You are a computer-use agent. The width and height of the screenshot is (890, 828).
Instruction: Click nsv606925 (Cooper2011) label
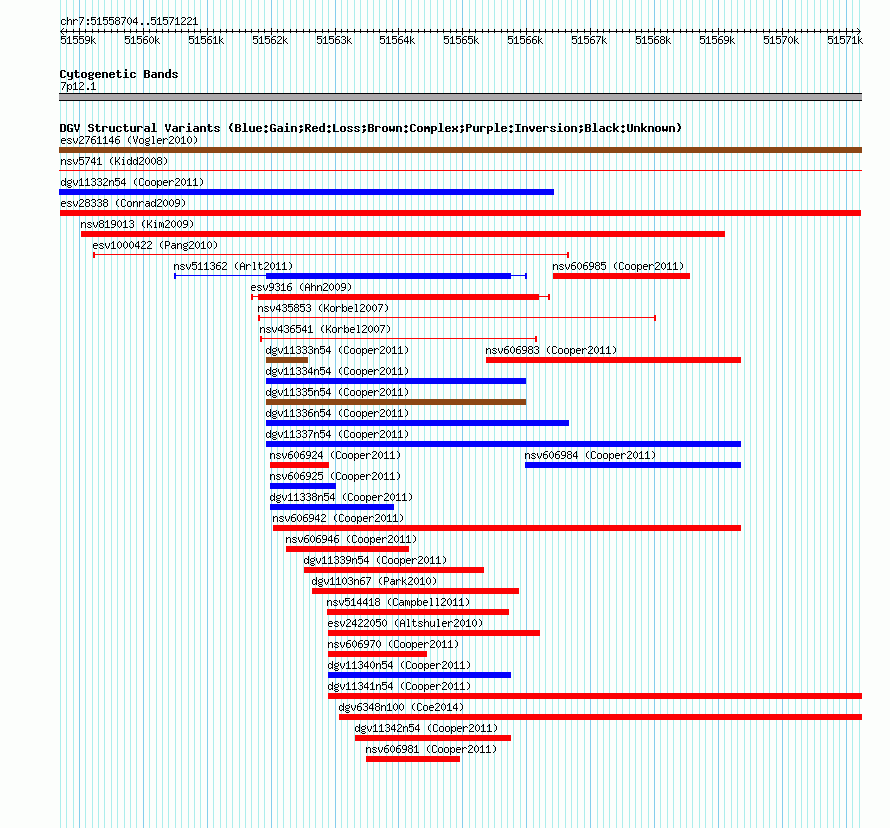tap(335, 476)
